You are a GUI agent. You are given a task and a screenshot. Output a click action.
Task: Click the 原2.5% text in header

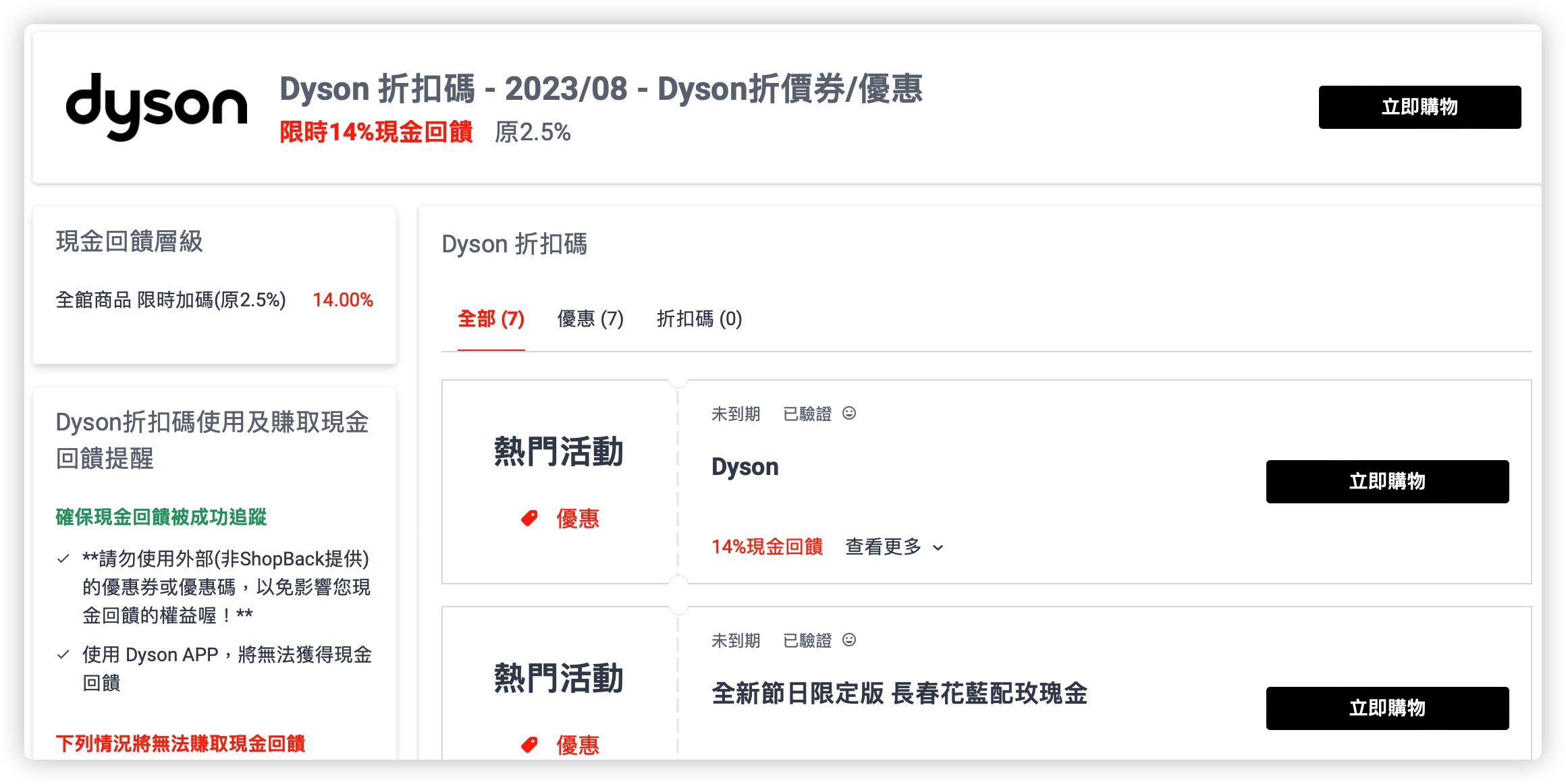(533, 132)
